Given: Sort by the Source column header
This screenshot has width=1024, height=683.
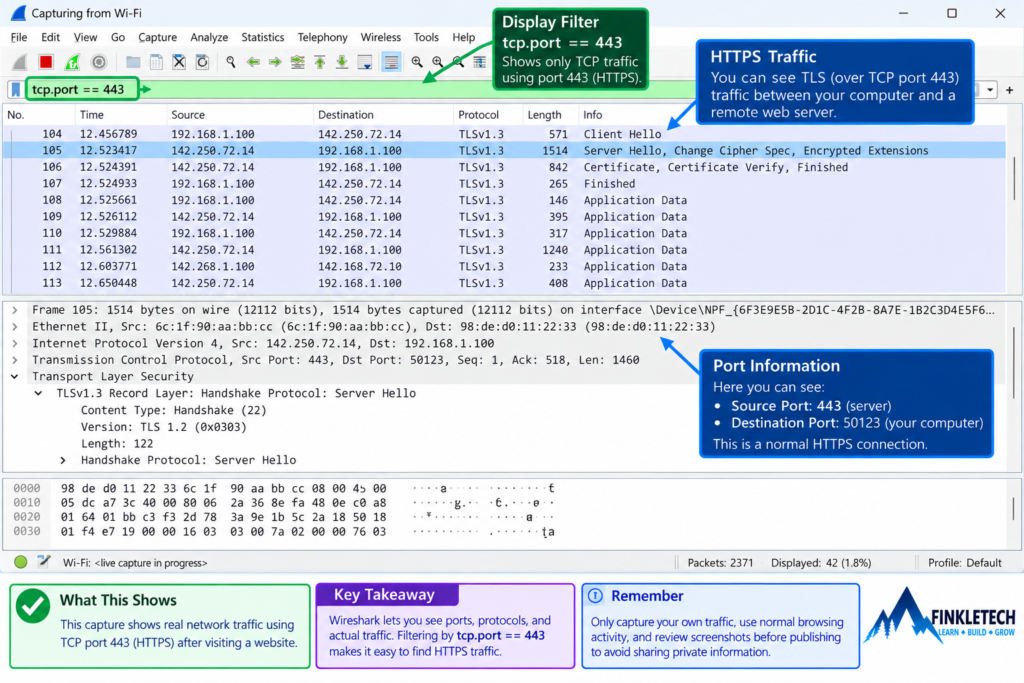Looking at the screenshot, I should click(240, 115).
